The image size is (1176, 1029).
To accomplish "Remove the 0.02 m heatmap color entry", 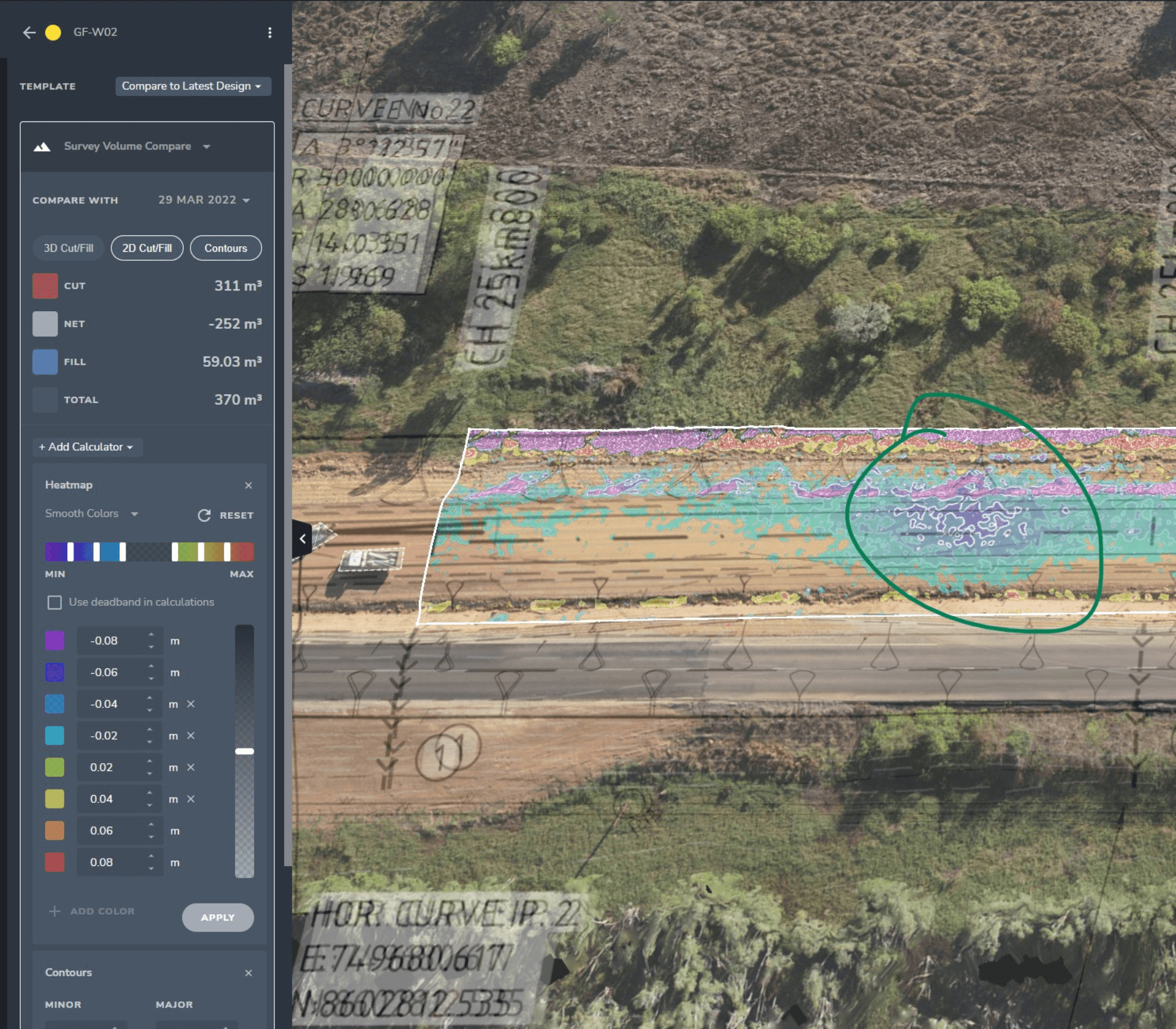I will 190,767.
